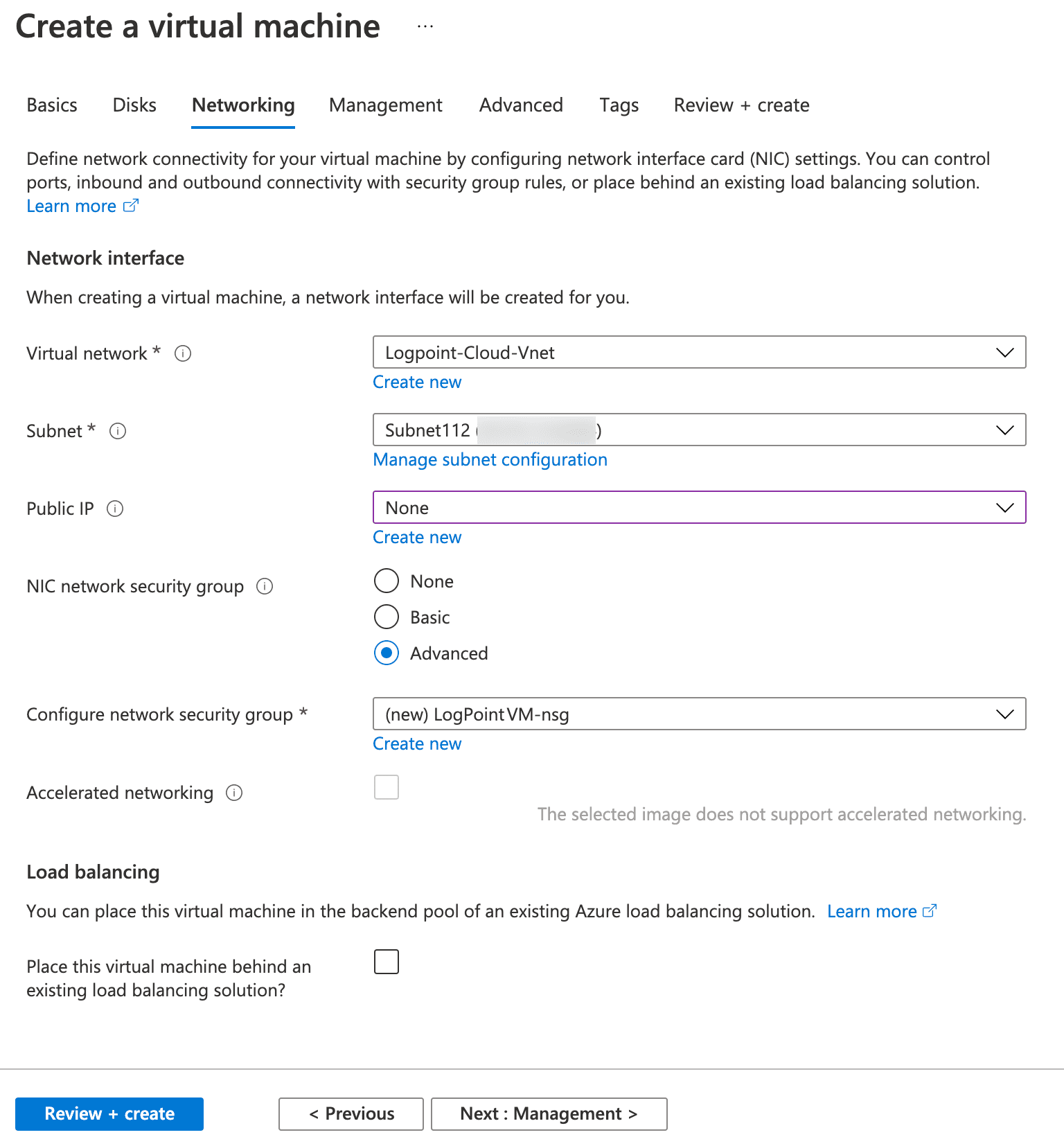Click the blue Review + create button

click(x=109, y=1114)
